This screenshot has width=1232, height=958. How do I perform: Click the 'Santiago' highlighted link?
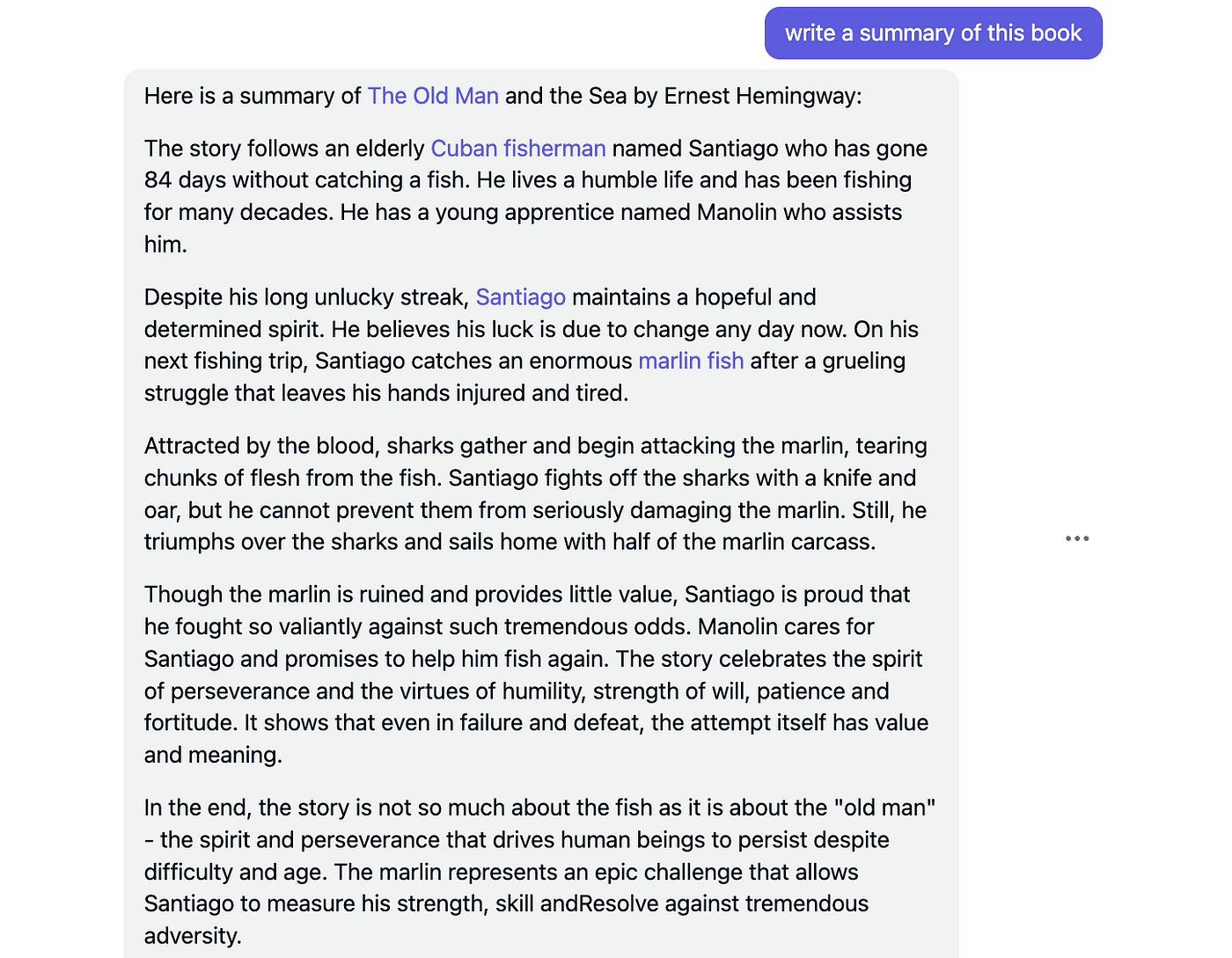click(x=520, y=297)
